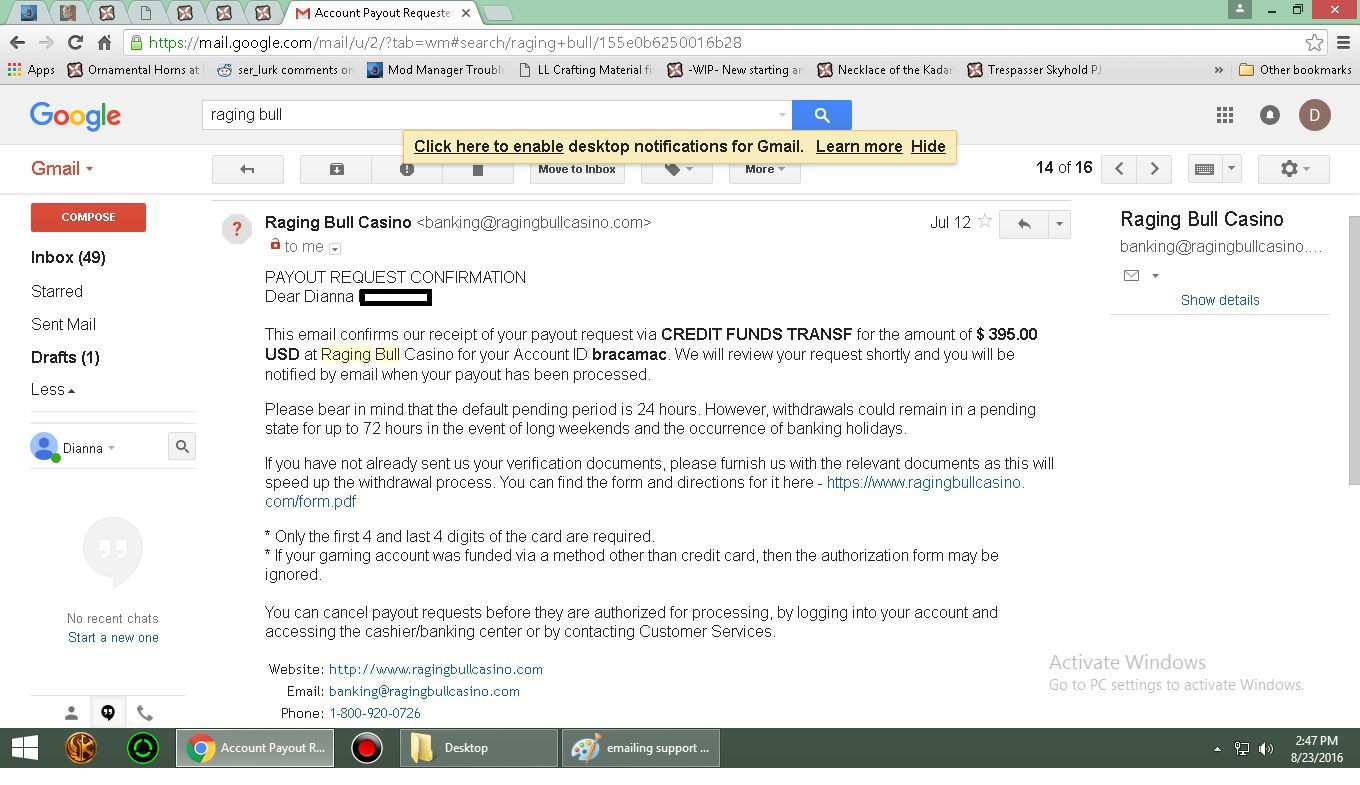Image resolution: width=1360 pixels, height=785 pixels.
Task: Open input tools language dropdown arrow
Action: pos(1231,169)
